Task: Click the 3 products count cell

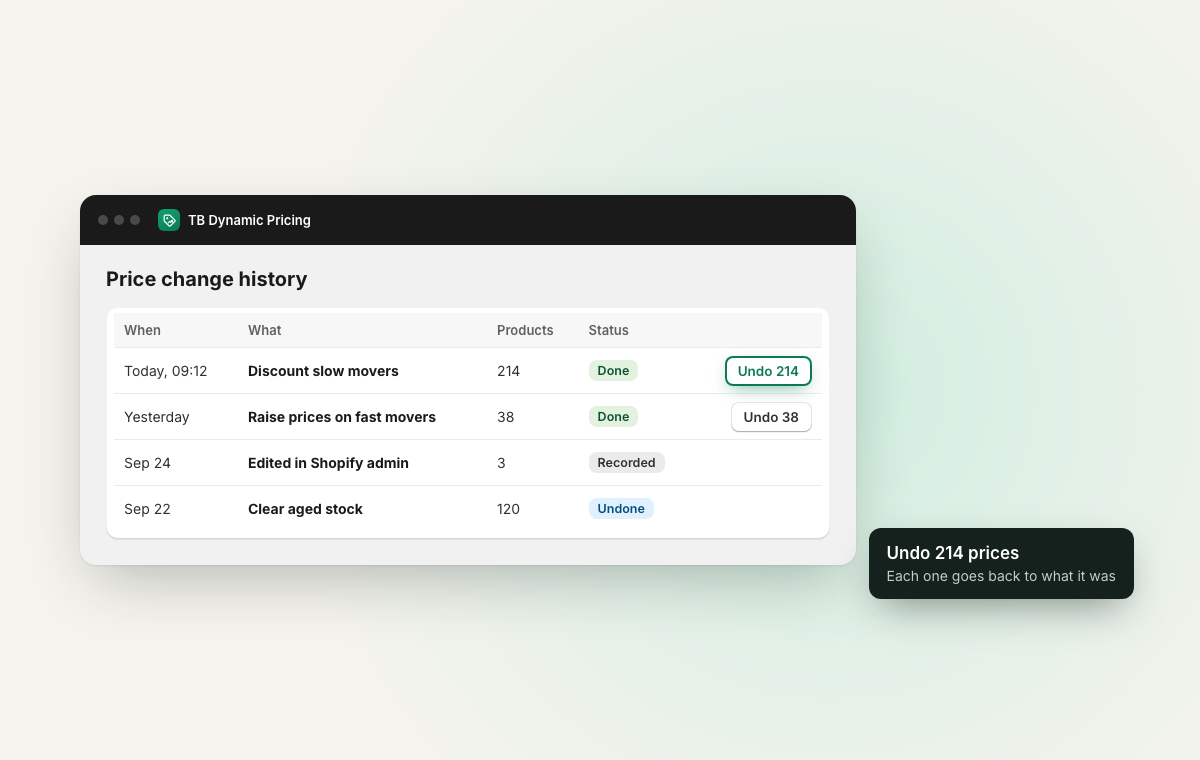Action: 501,463
